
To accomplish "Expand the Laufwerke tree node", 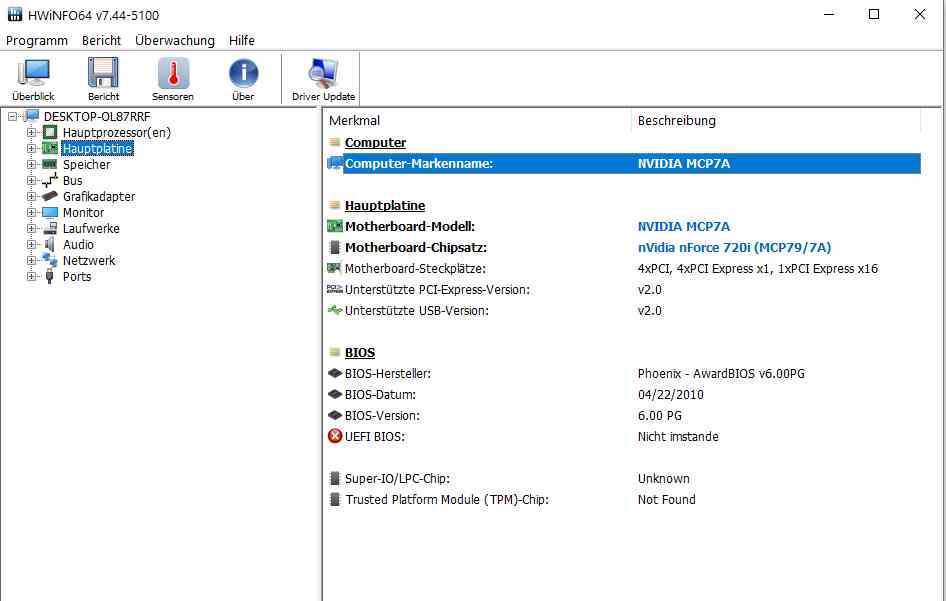I will click(x=31, y=228).
